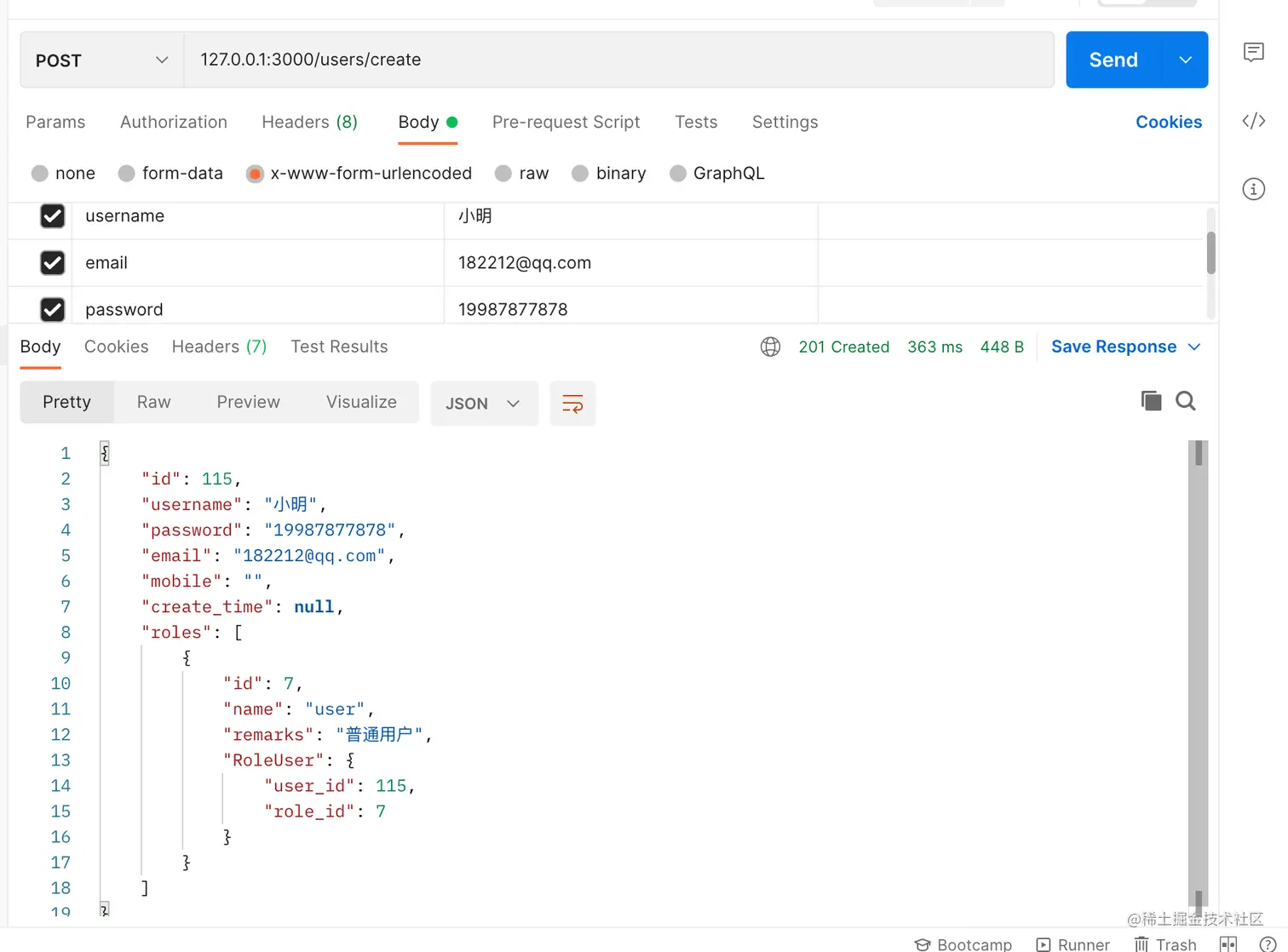Uncheck the password parameter checkbox
Image resolution: width=1288 pixels, height=952 pixels.
[x=53, y=310]
